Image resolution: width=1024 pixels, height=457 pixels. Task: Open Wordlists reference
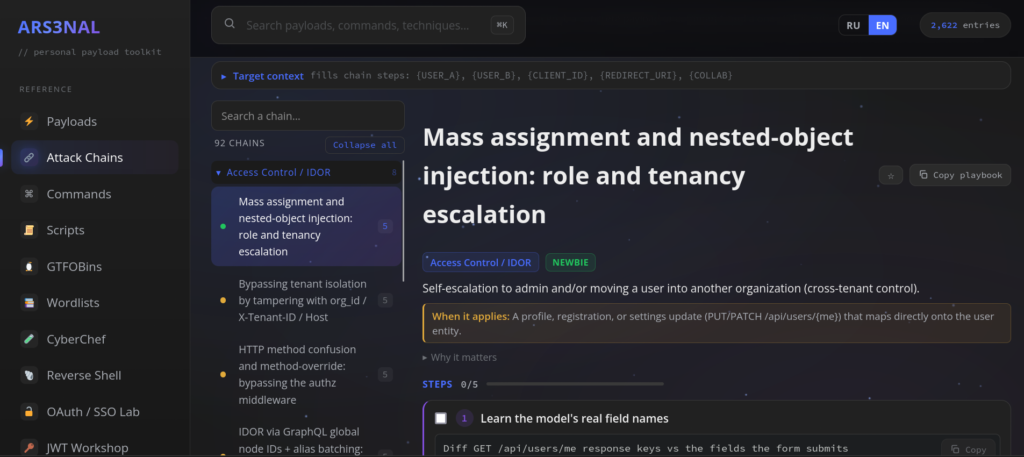pyautogui.click(x=95, y=303)
